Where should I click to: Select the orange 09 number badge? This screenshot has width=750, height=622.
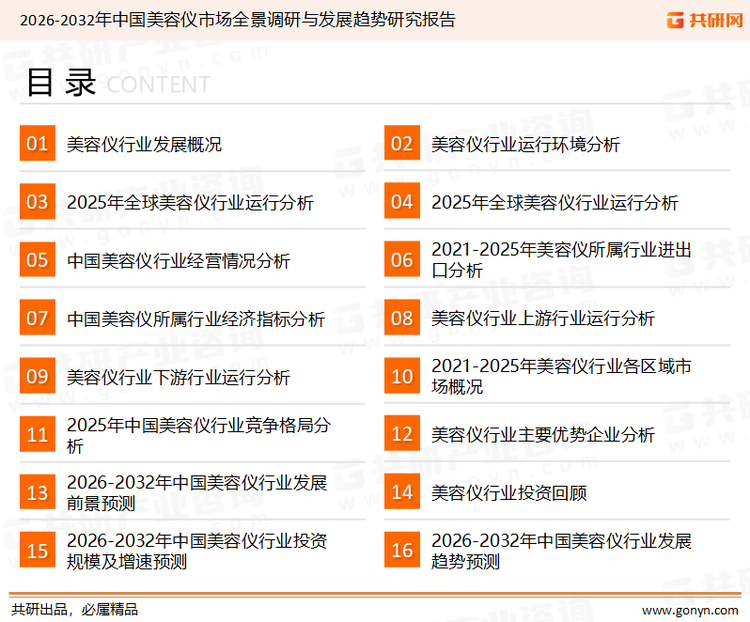tap(37, 377)
